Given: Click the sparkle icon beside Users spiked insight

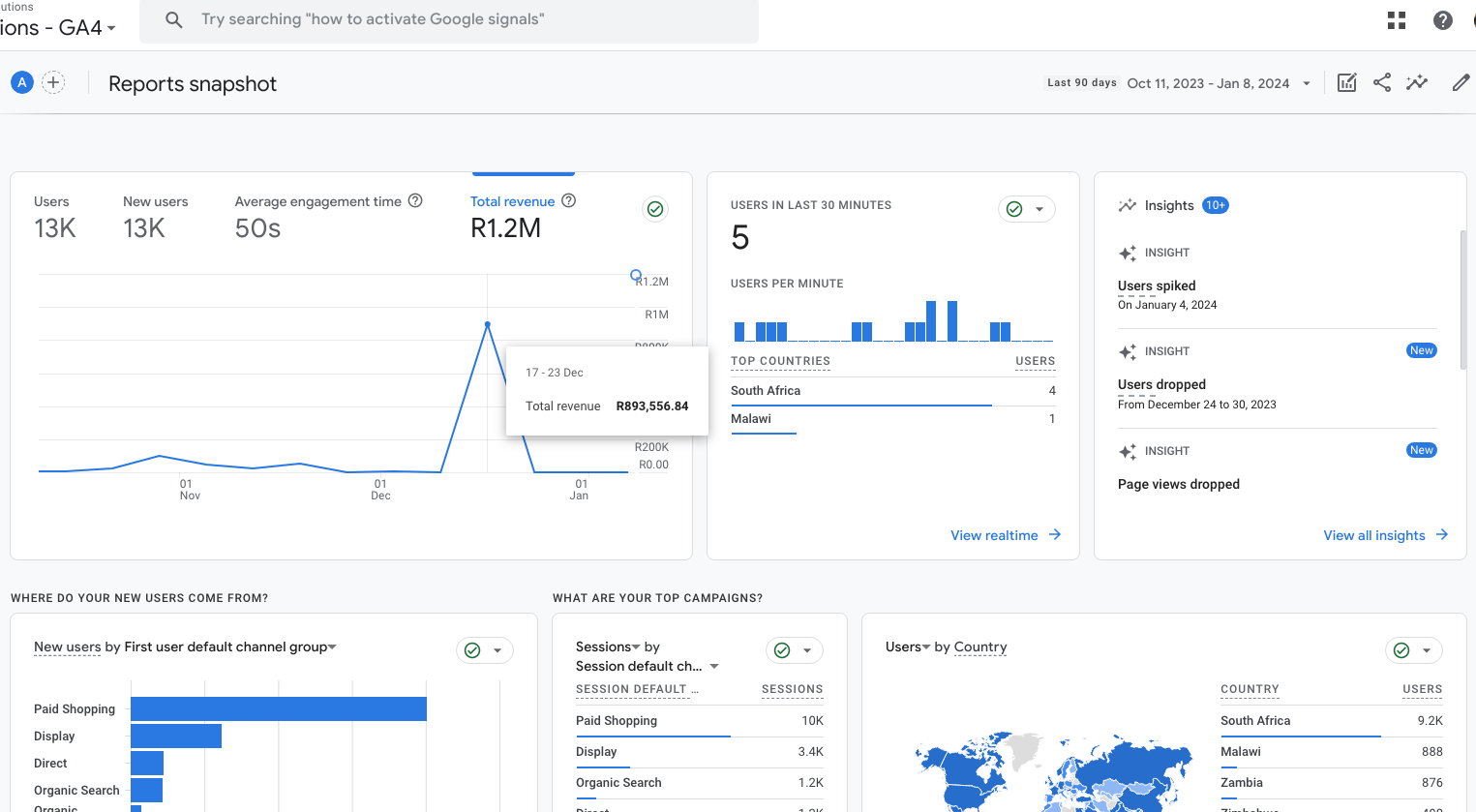Looking at the screenshot, I should 1128,254.
